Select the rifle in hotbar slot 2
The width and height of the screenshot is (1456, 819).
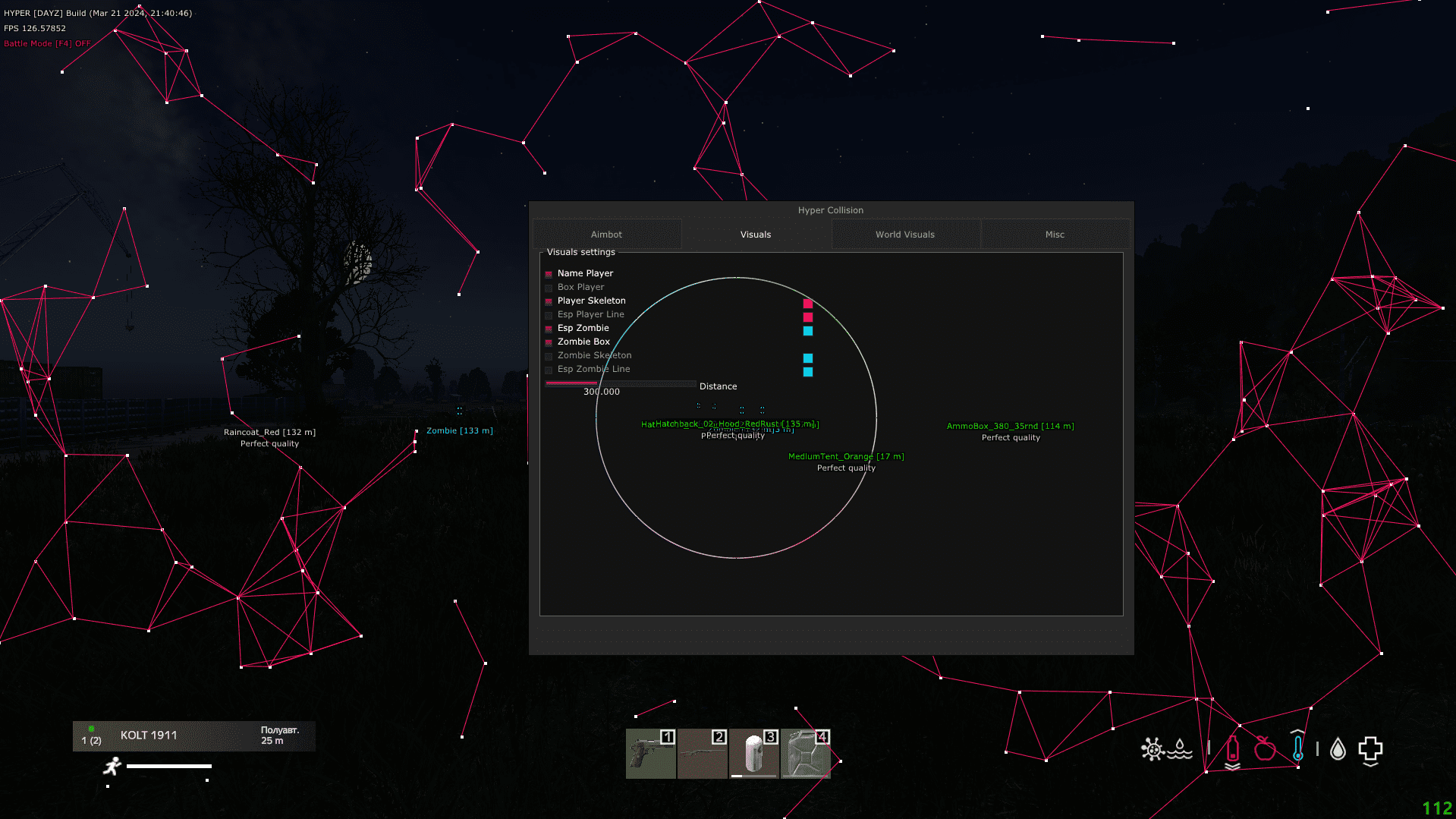pos(702,754)
